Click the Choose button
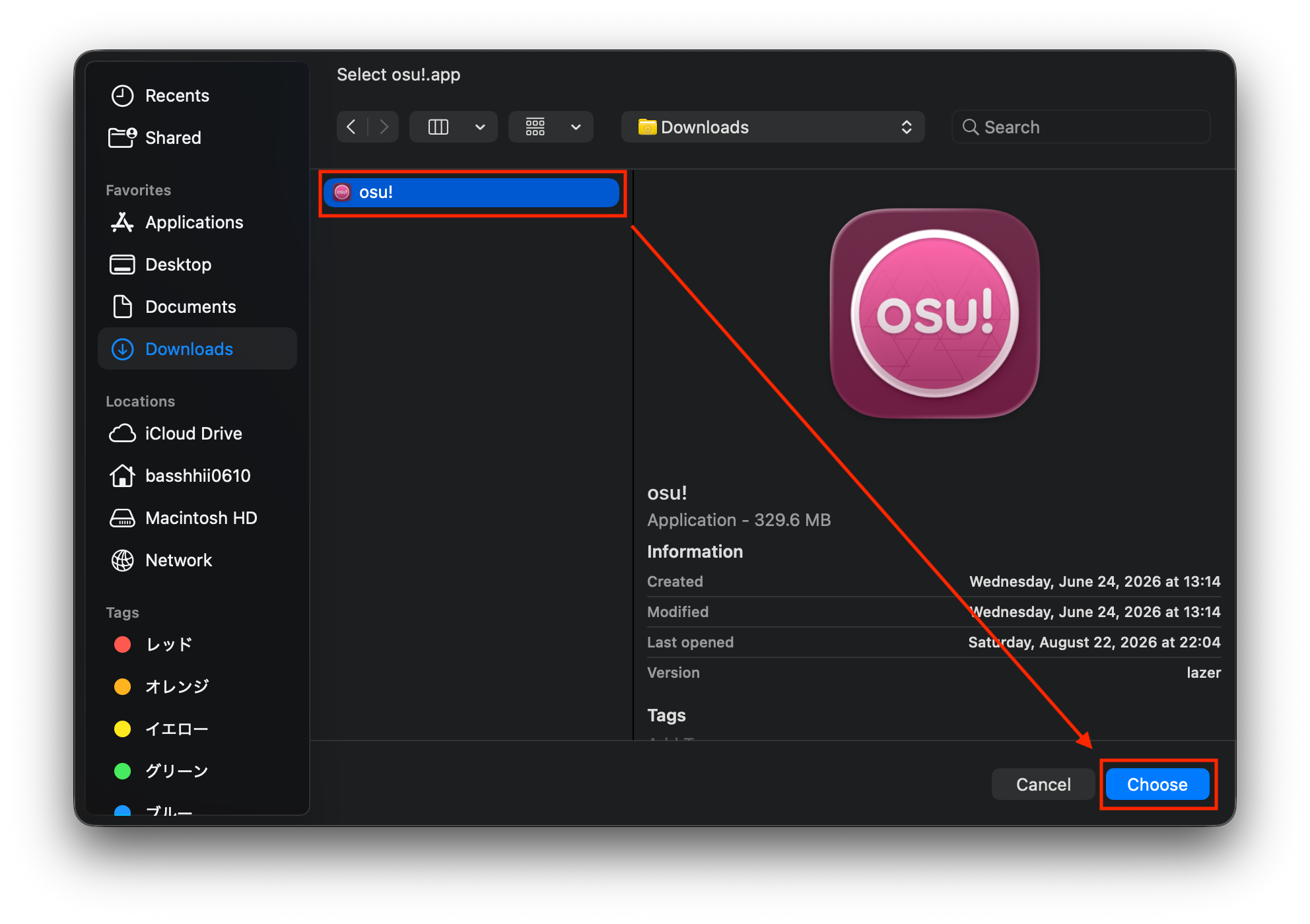The image size is (1310, 924). (x=1157, y=784)
